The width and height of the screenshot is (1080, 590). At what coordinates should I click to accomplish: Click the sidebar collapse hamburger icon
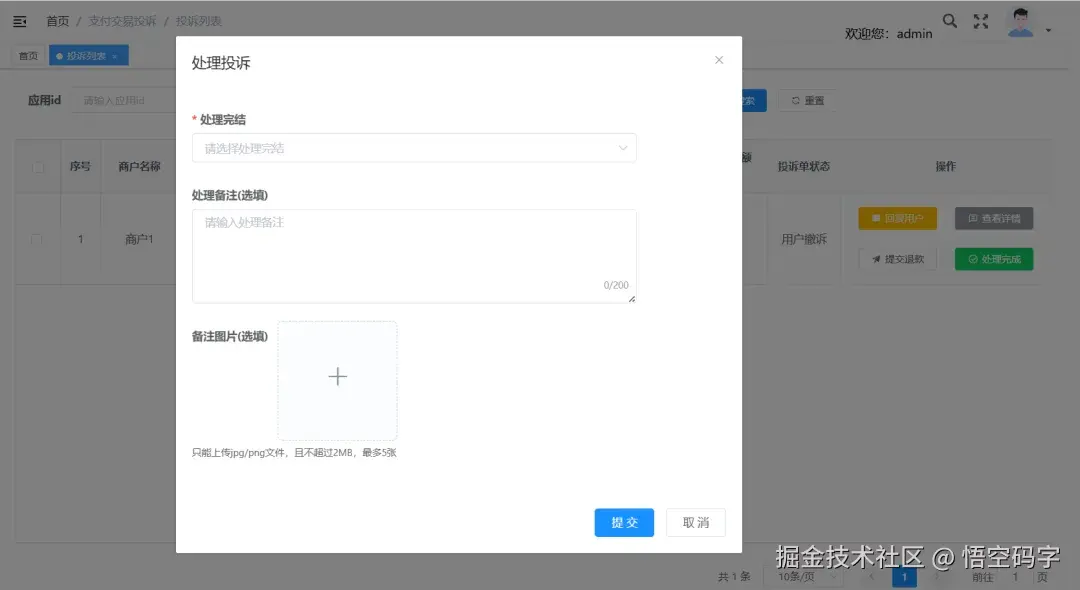tap(19, 20)
